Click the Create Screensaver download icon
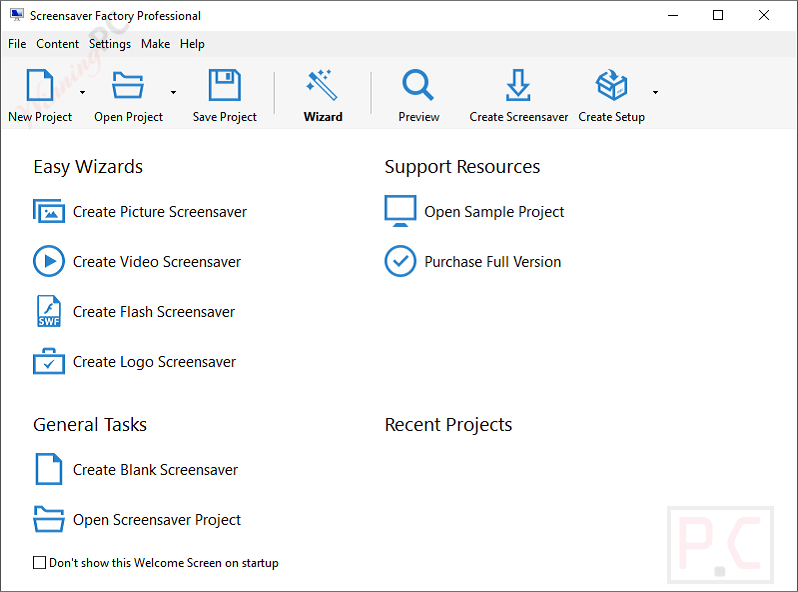The height and width of the screenshot is (592, 798). point(518,85)
